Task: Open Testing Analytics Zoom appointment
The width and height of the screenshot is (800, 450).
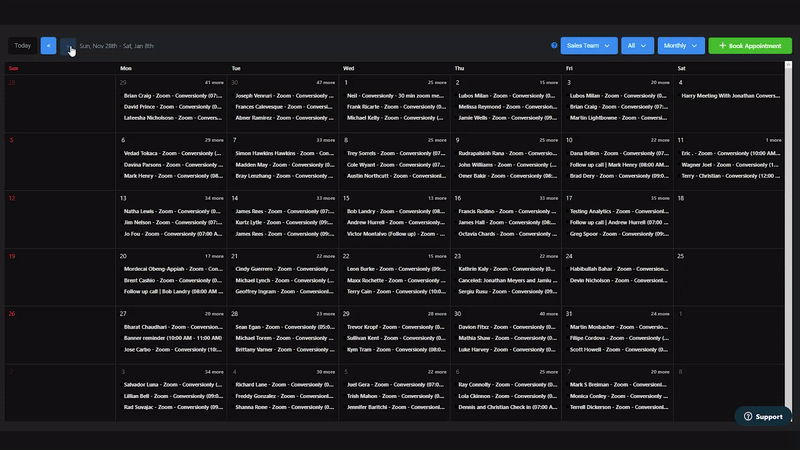Action: tap(618, 211)
